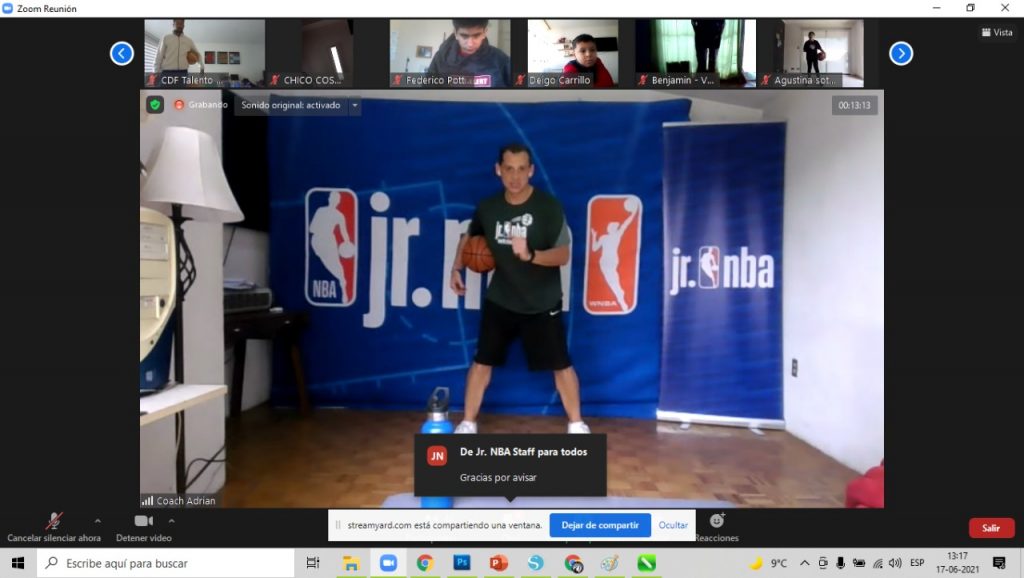Open the Windows notification center

click(x=999, y=563)
